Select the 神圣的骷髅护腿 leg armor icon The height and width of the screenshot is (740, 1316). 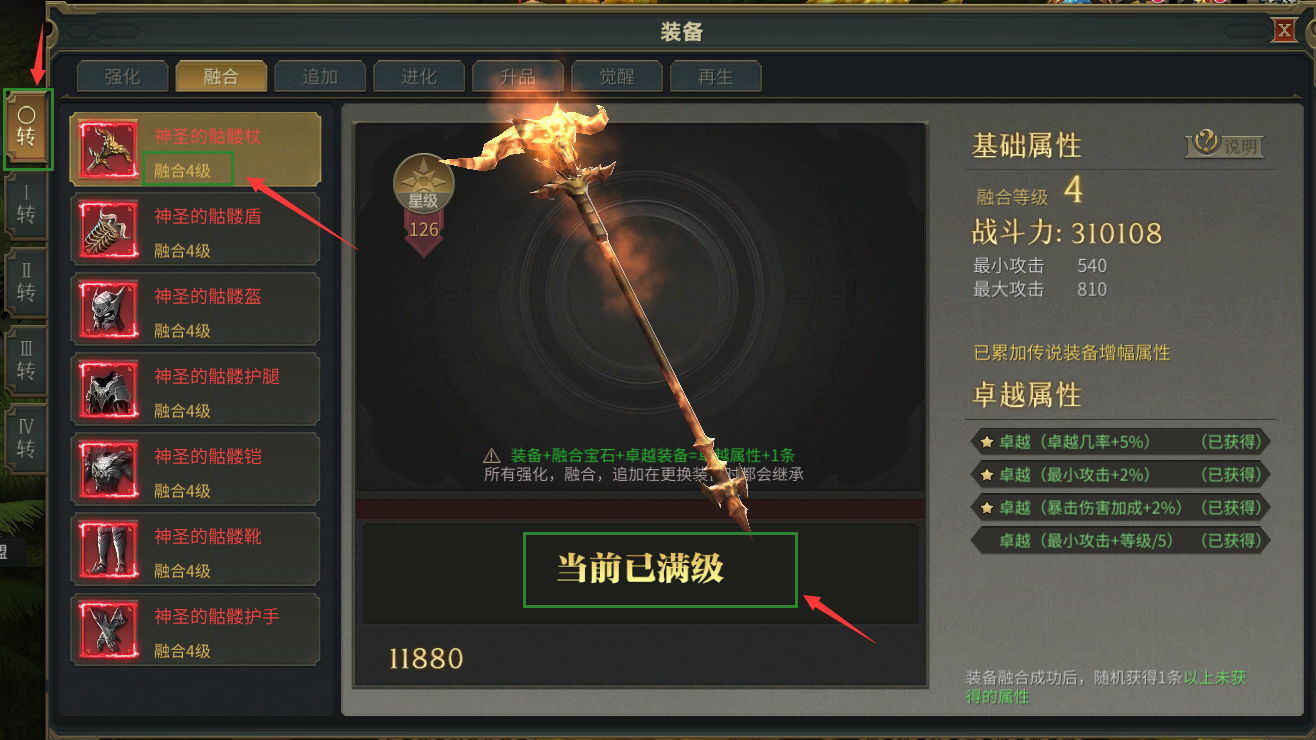click(x=108, y=390)
